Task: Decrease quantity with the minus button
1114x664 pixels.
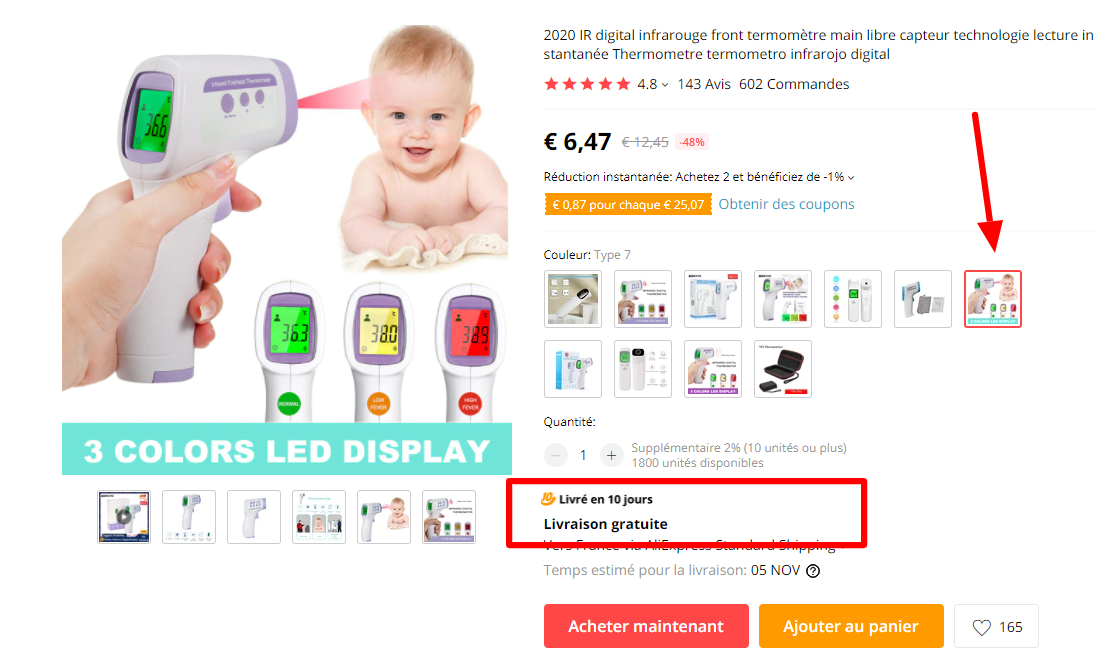Action: click(556, 455)
